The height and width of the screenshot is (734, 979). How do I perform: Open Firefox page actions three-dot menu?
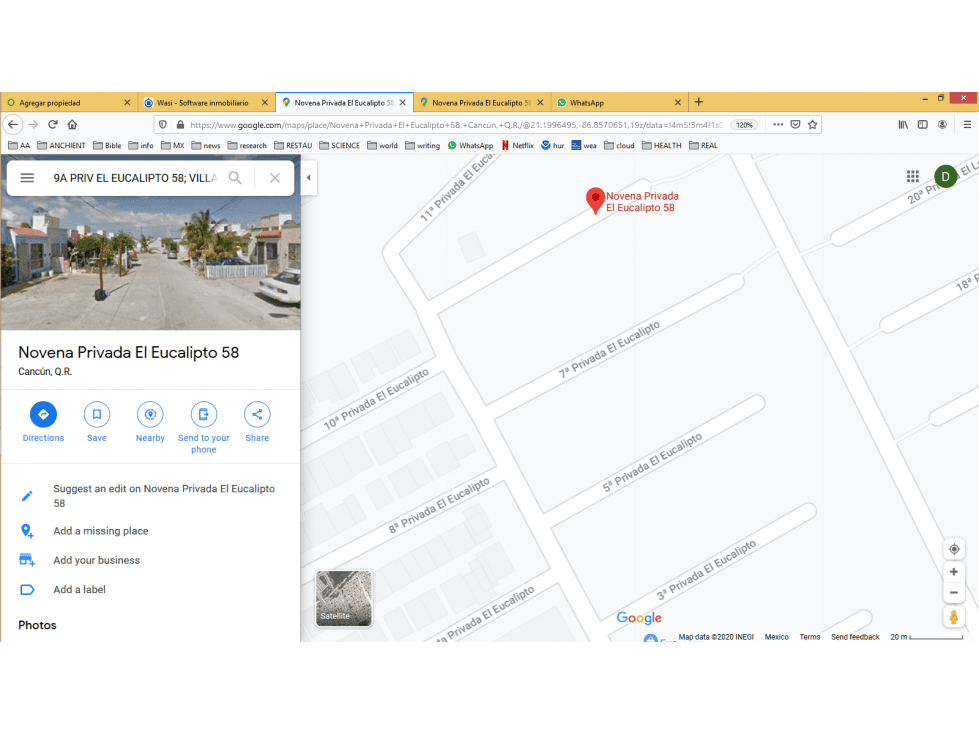pyautogui.click(x=778, y=125)
